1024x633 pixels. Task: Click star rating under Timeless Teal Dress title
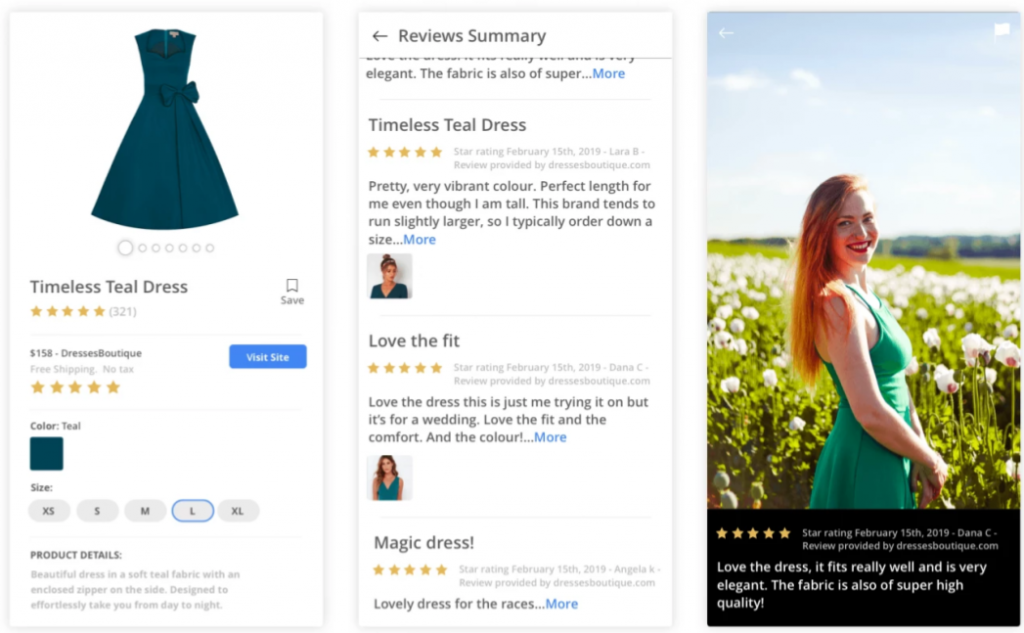tap(68, 312)
